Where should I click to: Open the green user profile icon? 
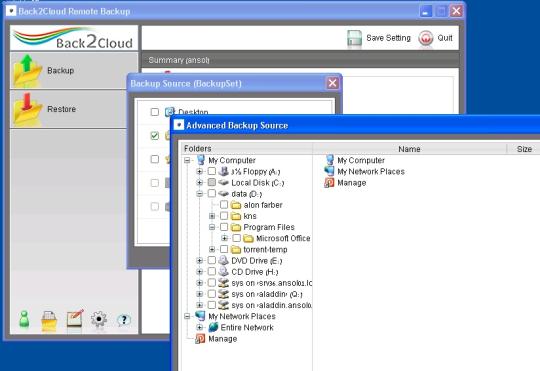pyautogui.click(x=24, y=319)
